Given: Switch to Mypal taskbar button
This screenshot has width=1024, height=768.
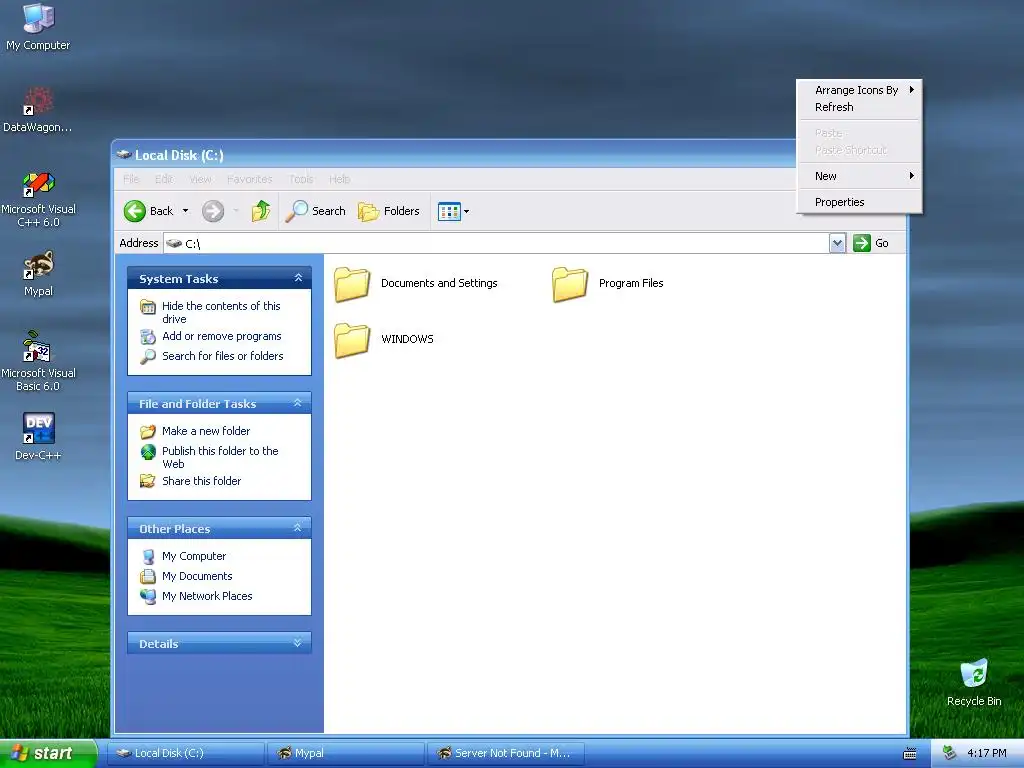Looking at the screenshot, I should pos(345,754).
